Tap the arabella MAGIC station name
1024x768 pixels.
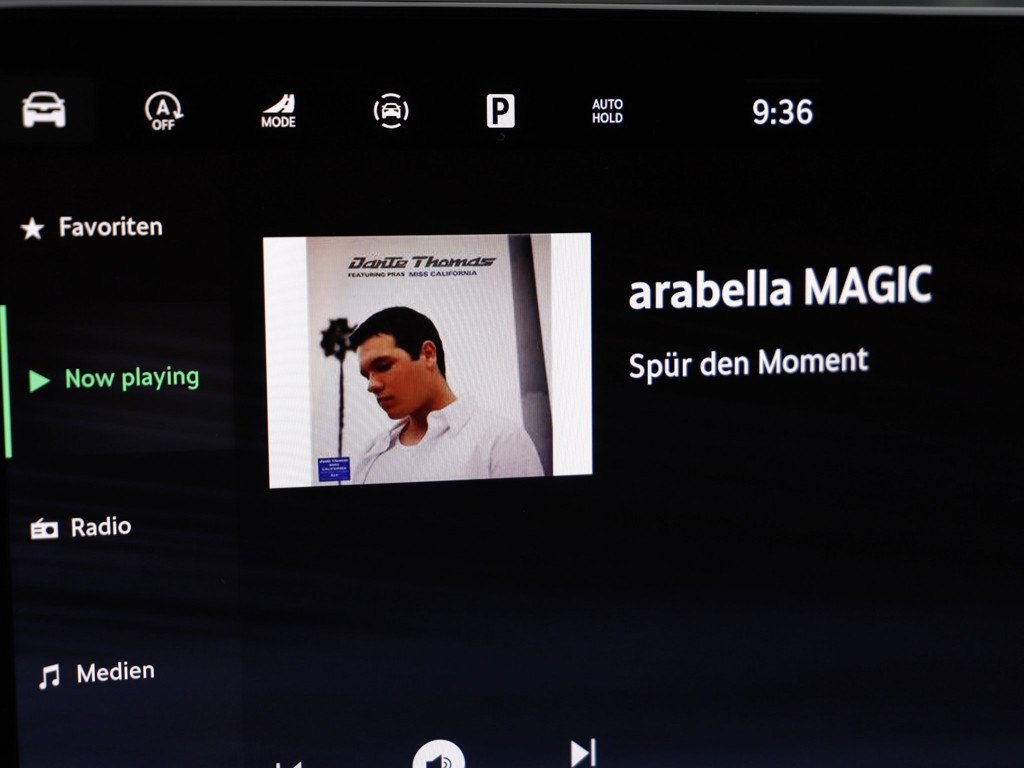coord(779,288)
